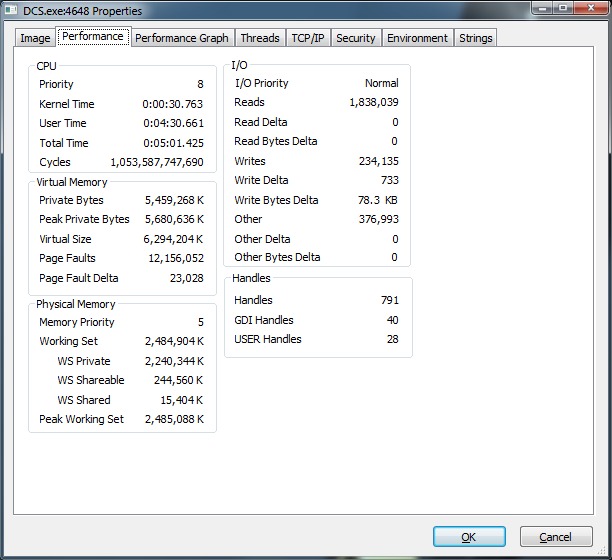Viewport: 612px width, 560px height.
Task: Click Other value 376,993
Action: click(379, 219)
